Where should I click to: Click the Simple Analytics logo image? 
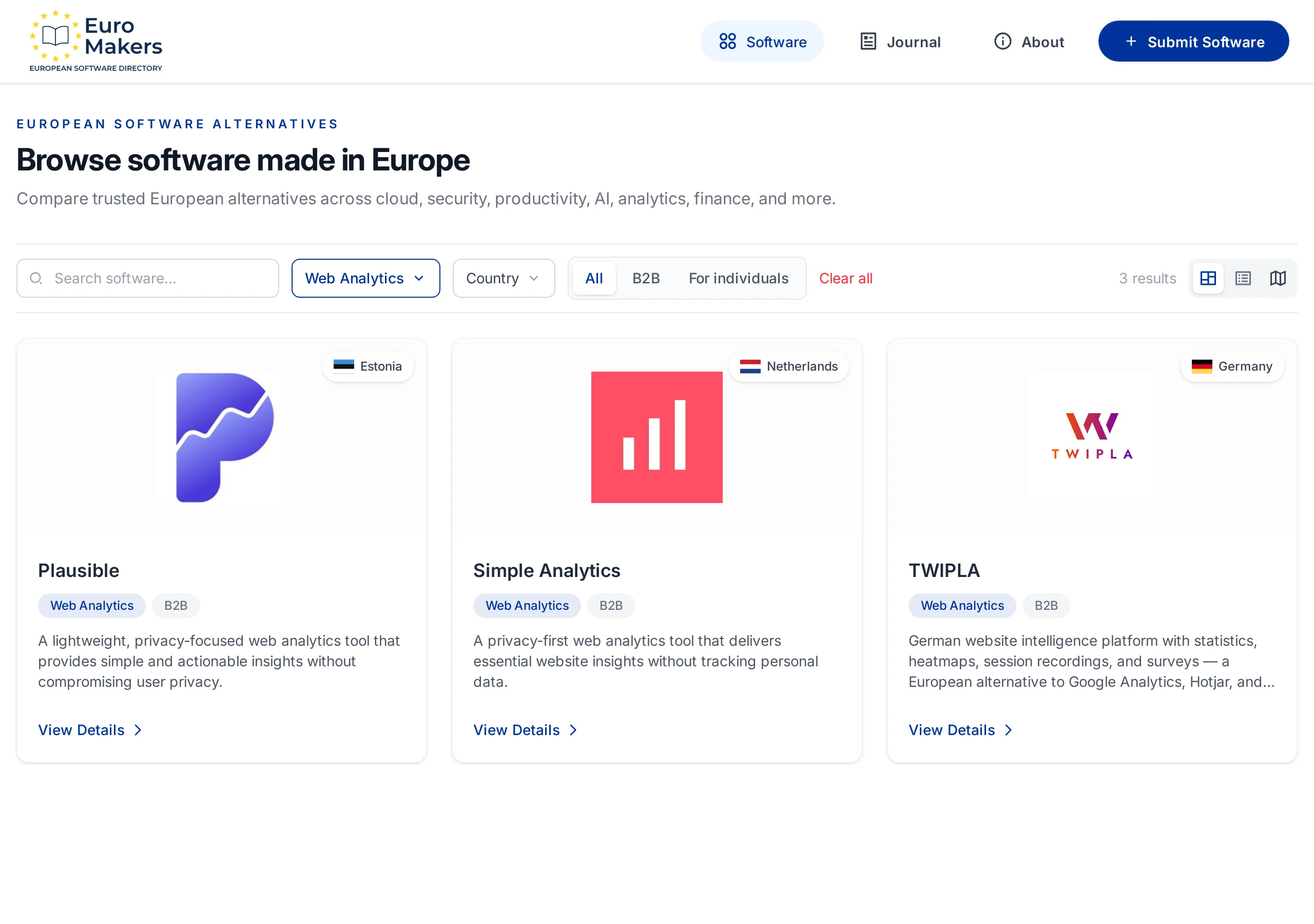click(656, 437)
